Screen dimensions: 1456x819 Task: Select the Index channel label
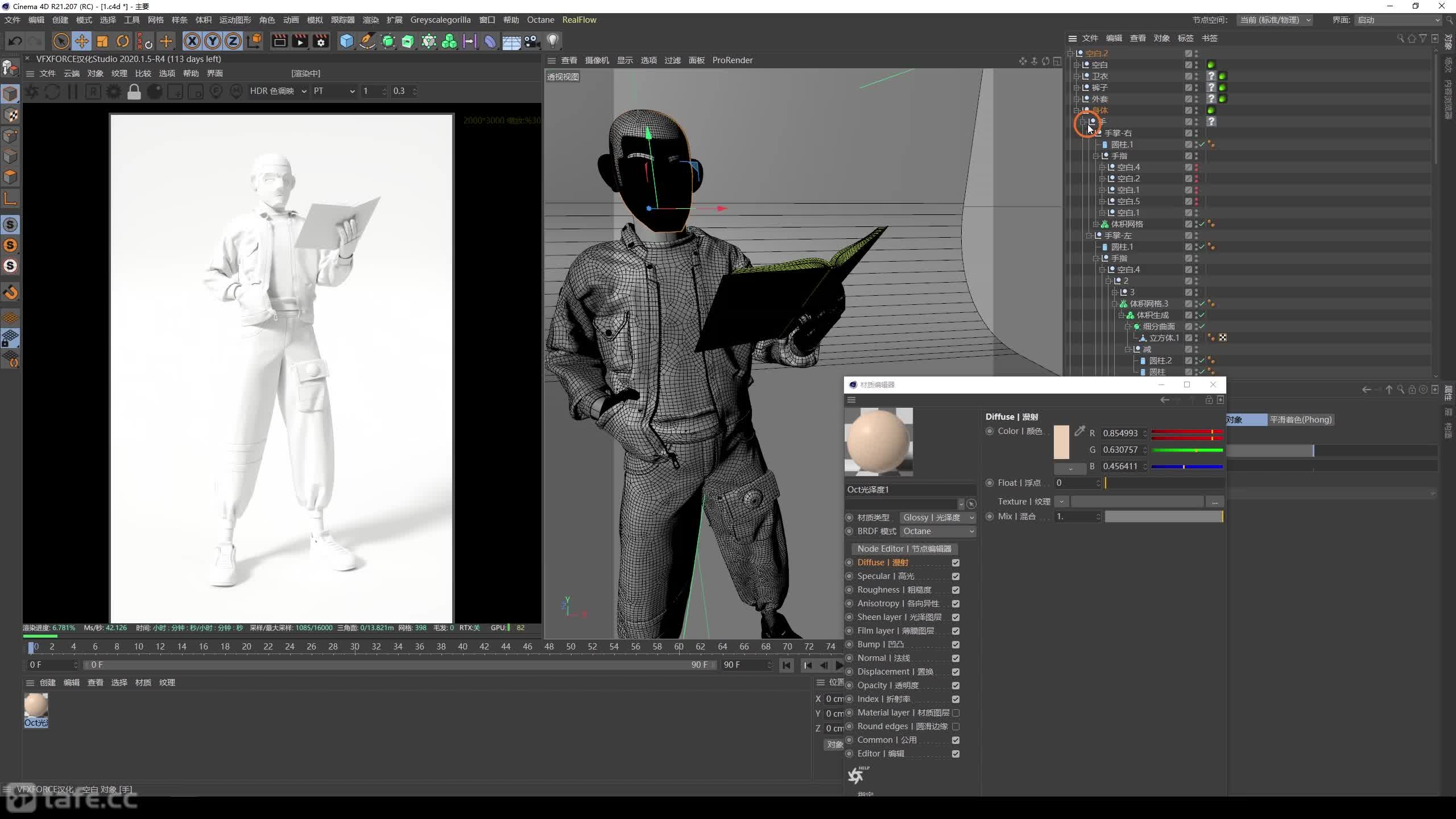883,699
